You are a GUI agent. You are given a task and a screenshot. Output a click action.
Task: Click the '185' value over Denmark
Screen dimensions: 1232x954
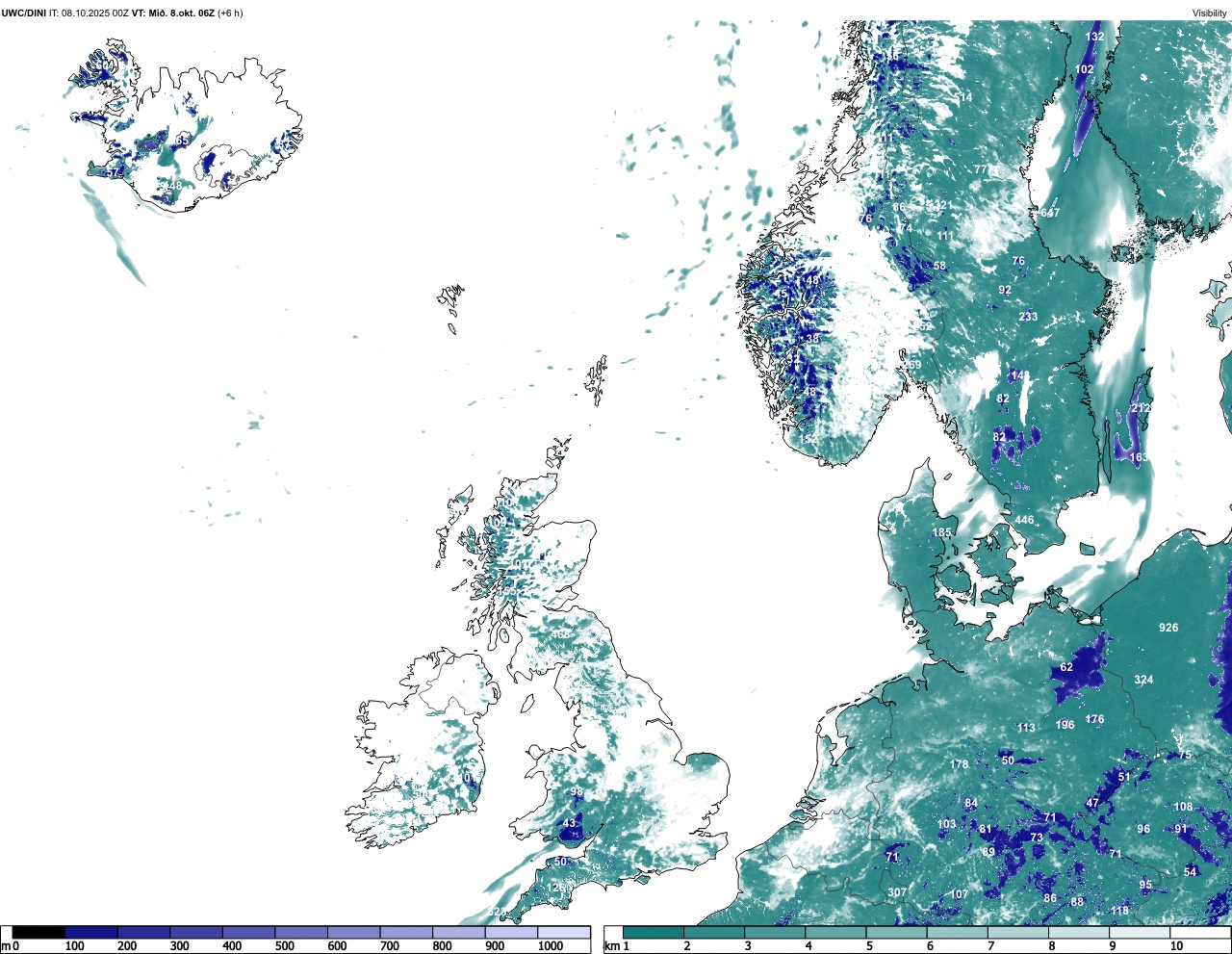click(941, 532)
